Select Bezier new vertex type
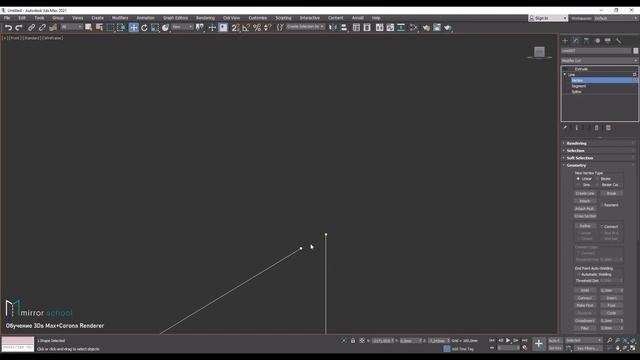640x360 pixels. coord(598,179)
